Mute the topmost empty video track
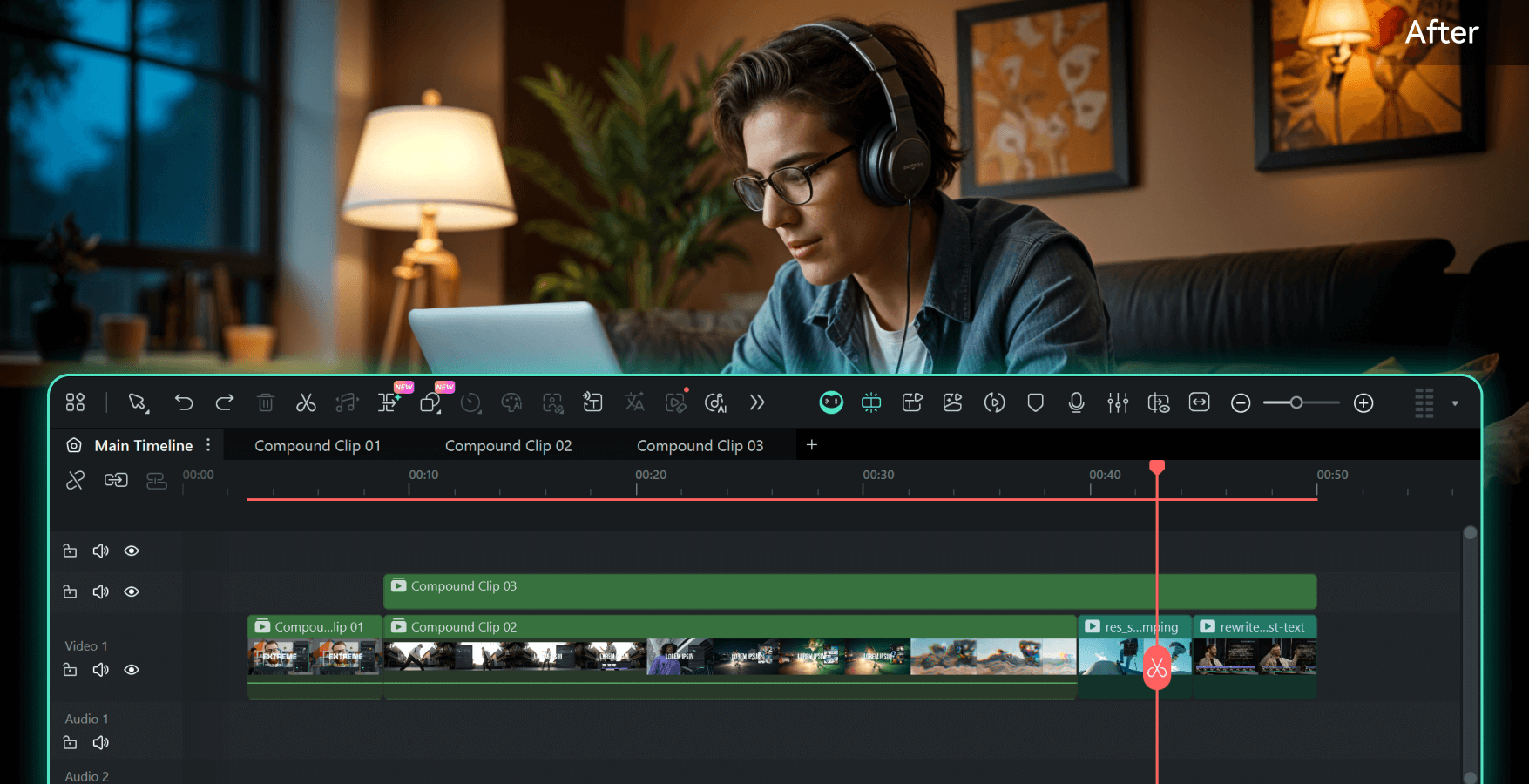Image resolution: width=1529 pixels, height=784 pixels. pos(101,551)
